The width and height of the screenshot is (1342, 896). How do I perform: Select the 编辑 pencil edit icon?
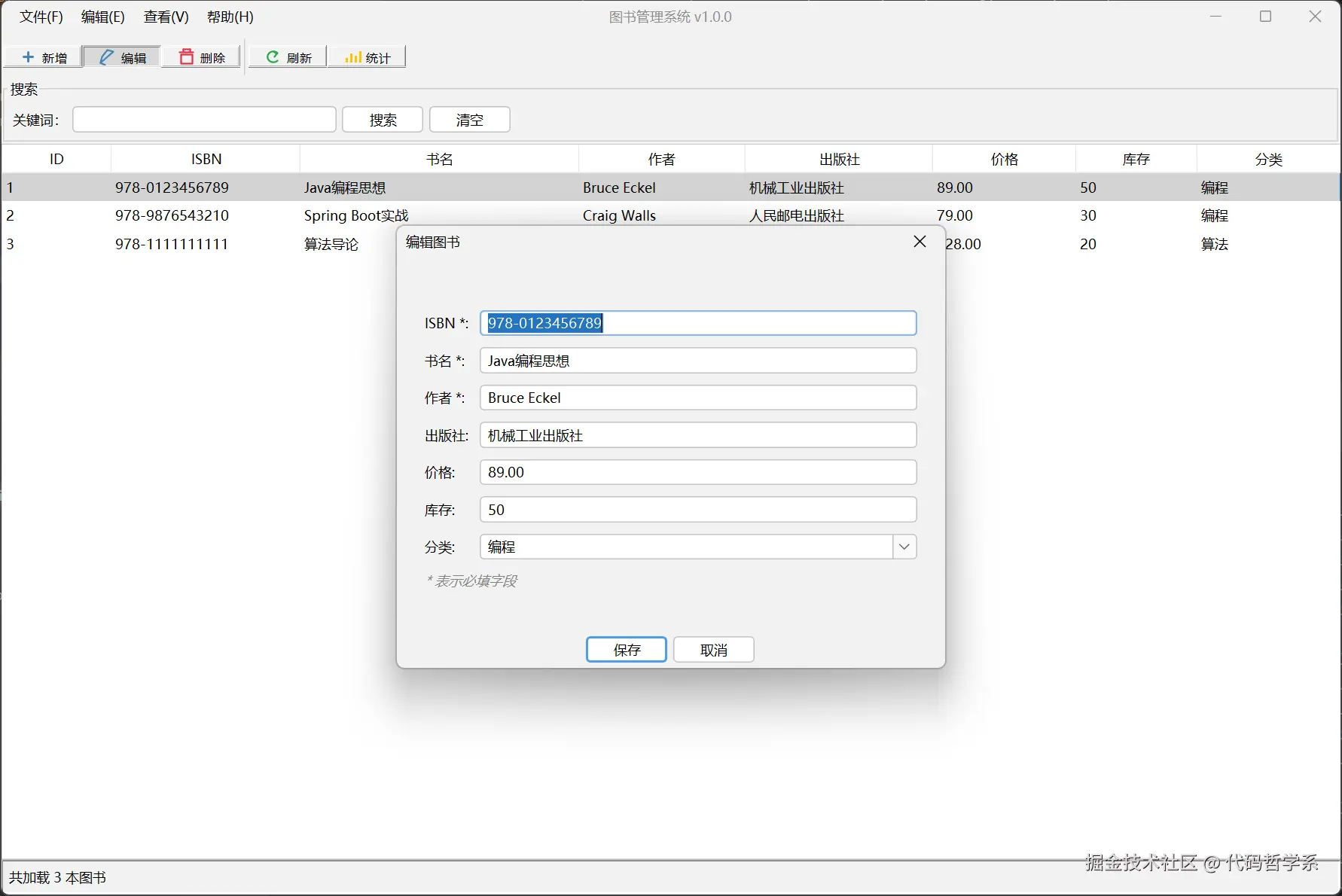coord(105,56)
